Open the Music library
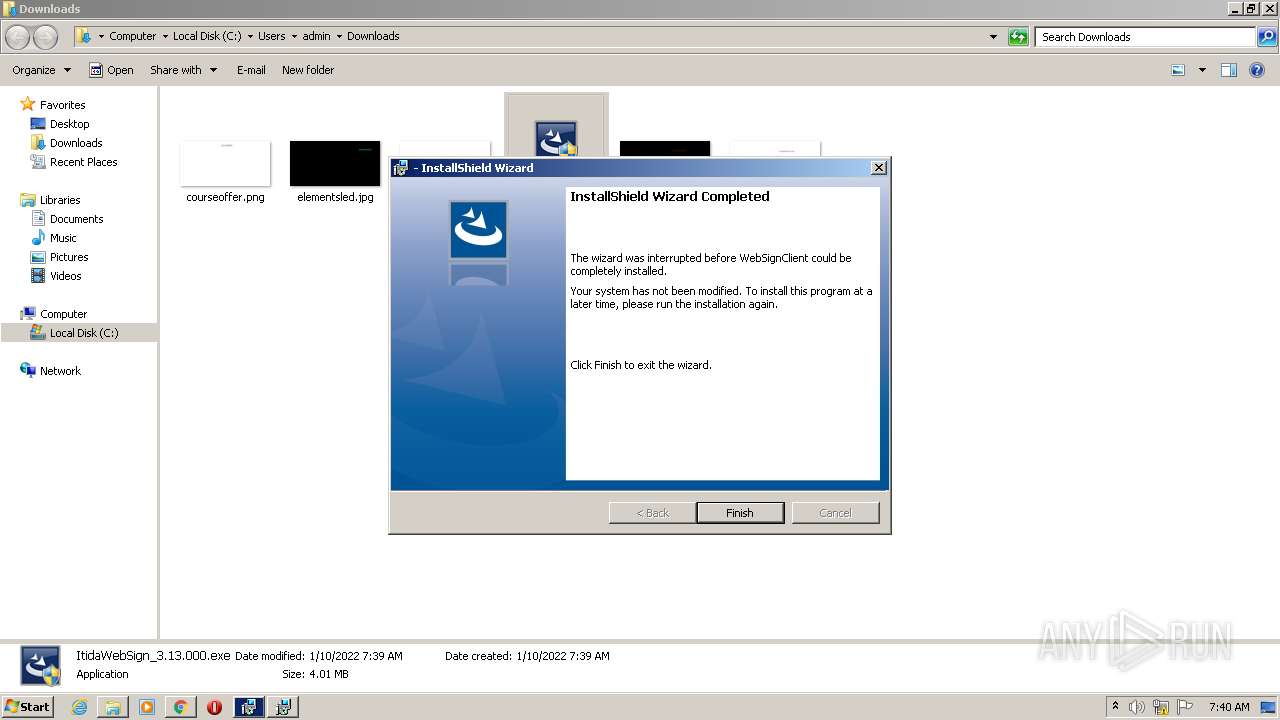The image size is (1280, 720). coord(63,238)
